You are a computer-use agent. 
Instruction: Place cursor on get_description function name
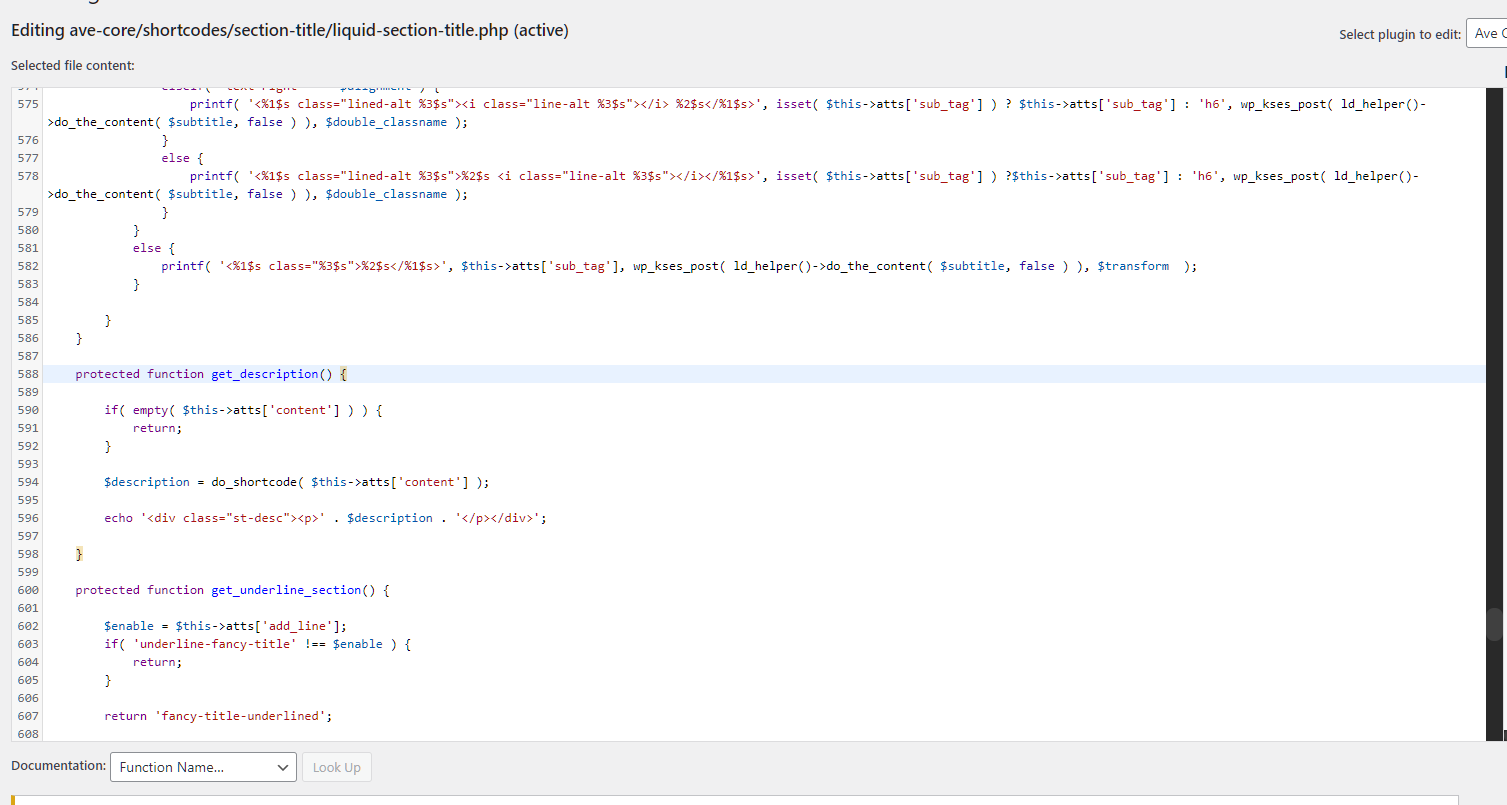(x=264, y=374)
